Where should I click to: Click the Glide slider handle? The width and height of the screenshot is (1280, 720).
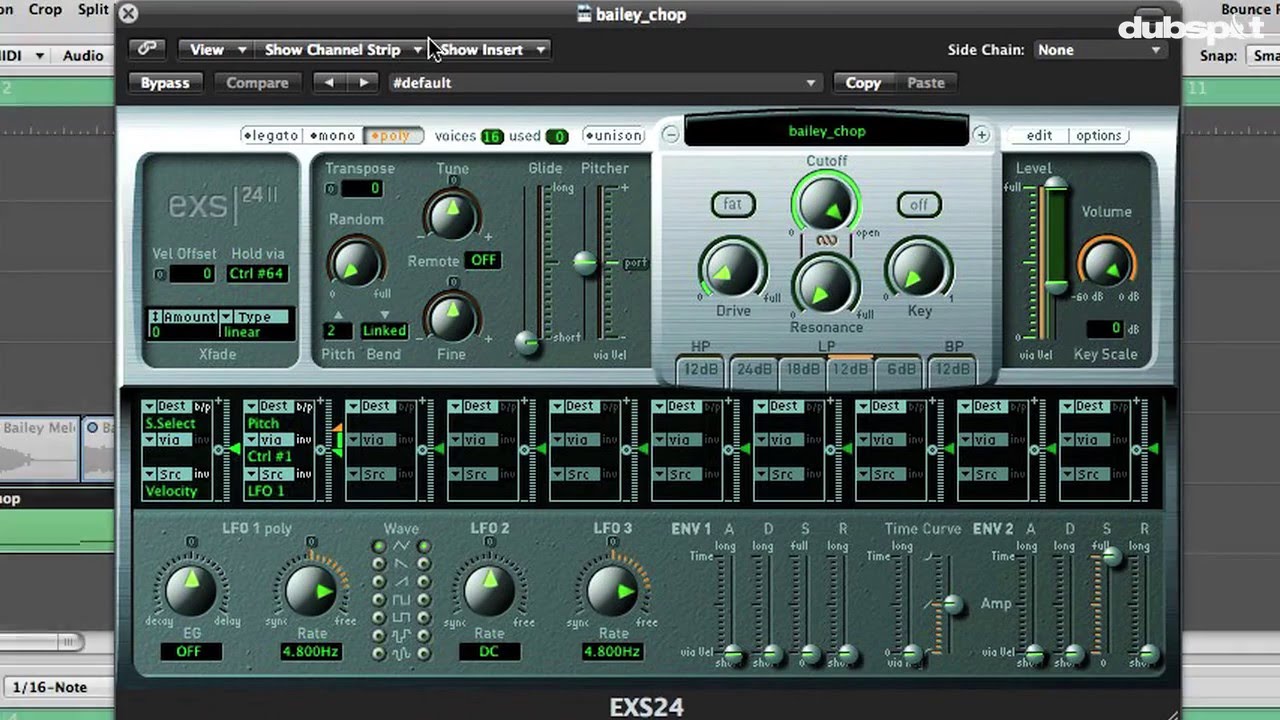[529, 343]
